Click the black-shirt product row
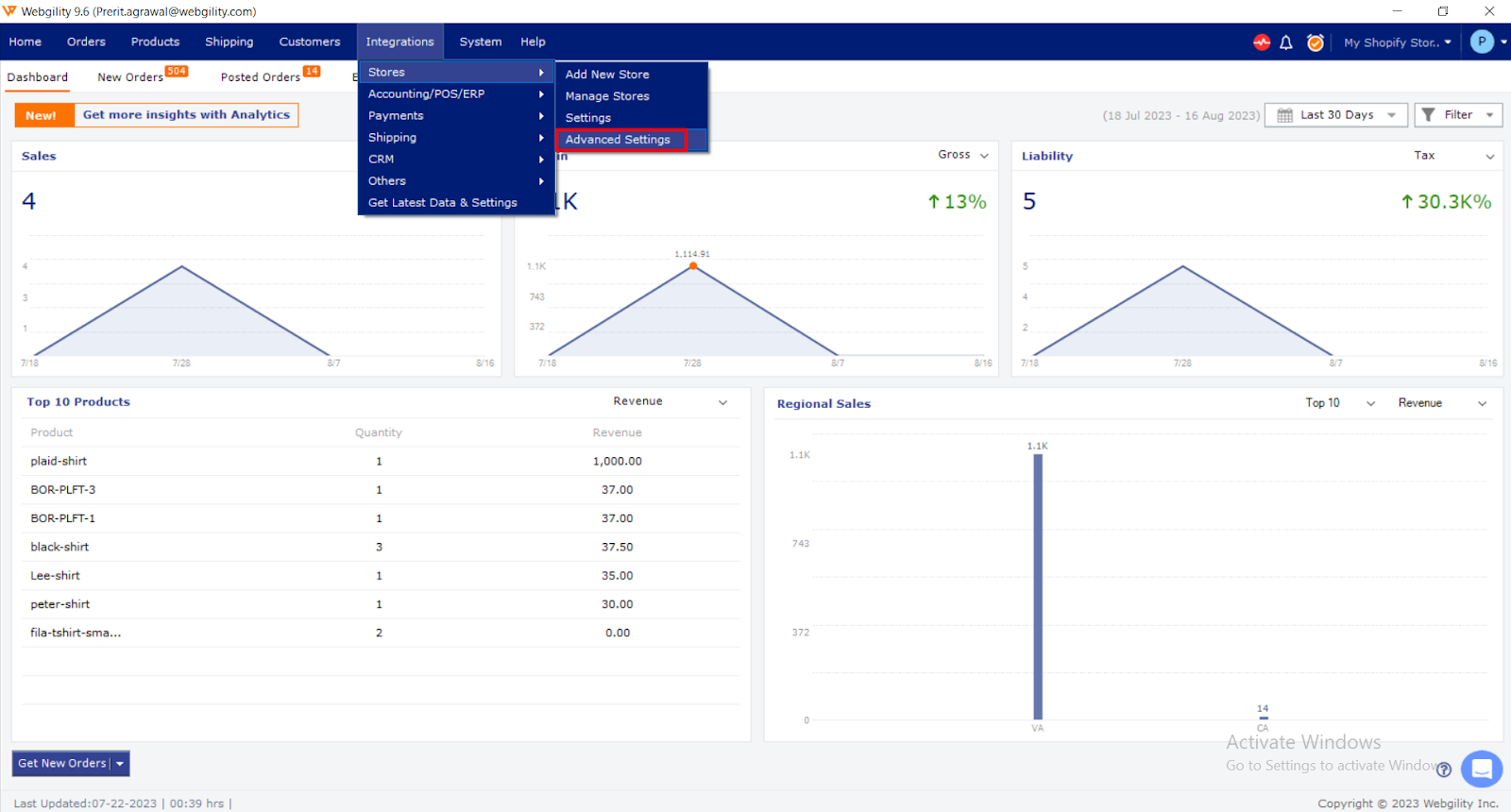Viewport: 1511px width, 812px height. click(382, 547)
